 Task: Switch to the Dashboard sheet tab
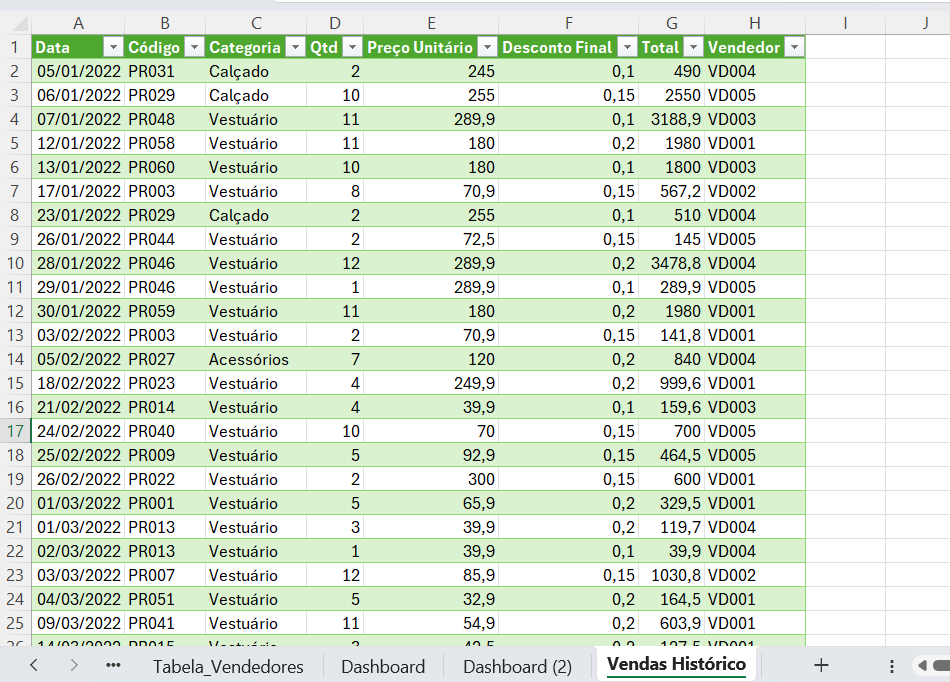point(383,666)
